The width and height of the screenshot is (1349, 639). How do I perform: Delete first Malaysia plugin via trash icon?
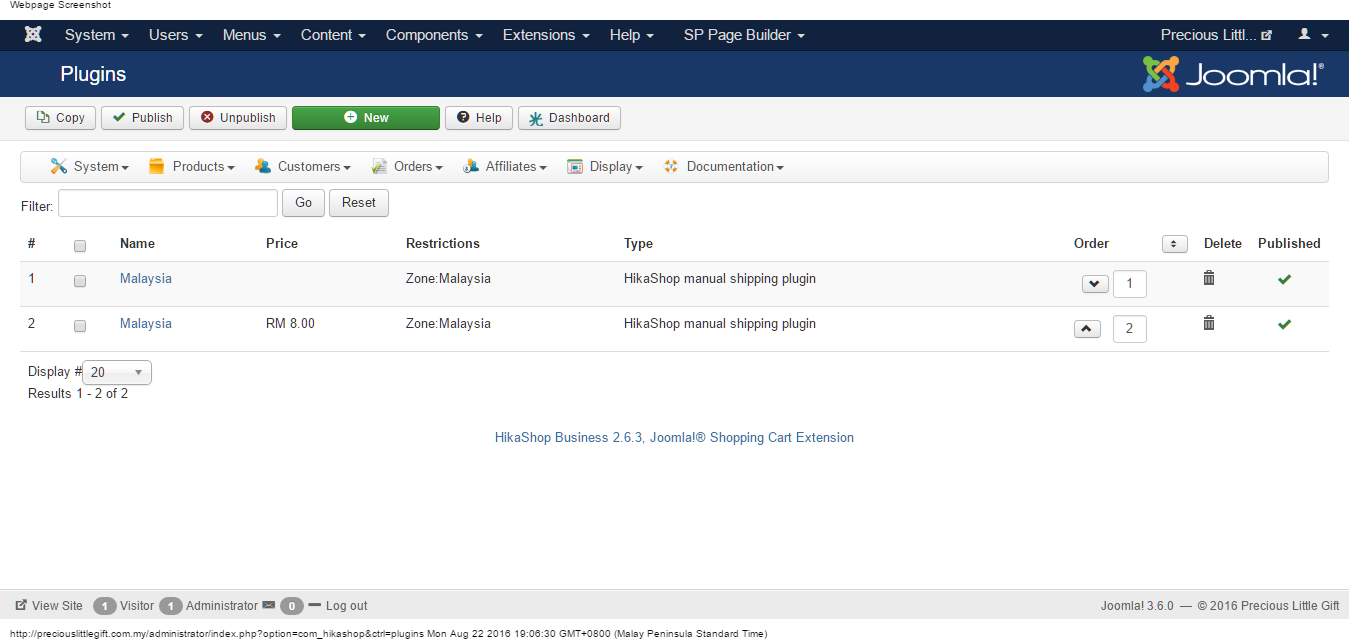(x=1209, y=278)
